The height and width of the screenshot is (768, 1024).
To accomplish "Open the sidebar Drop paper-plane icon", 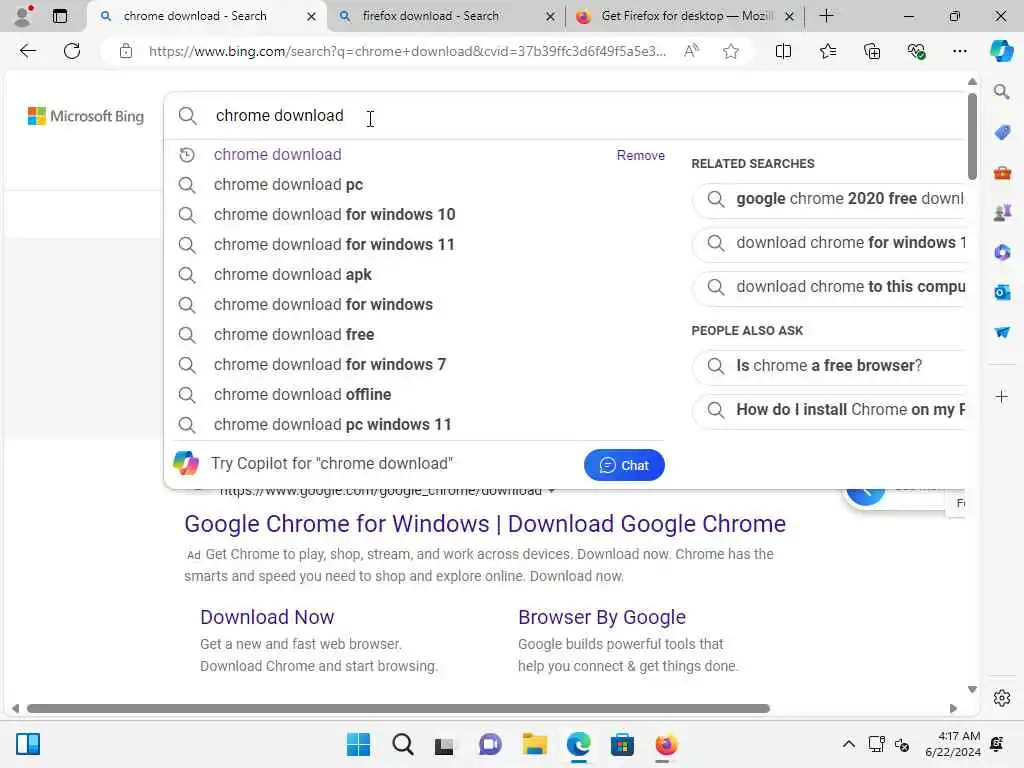I will point(1002,332).
